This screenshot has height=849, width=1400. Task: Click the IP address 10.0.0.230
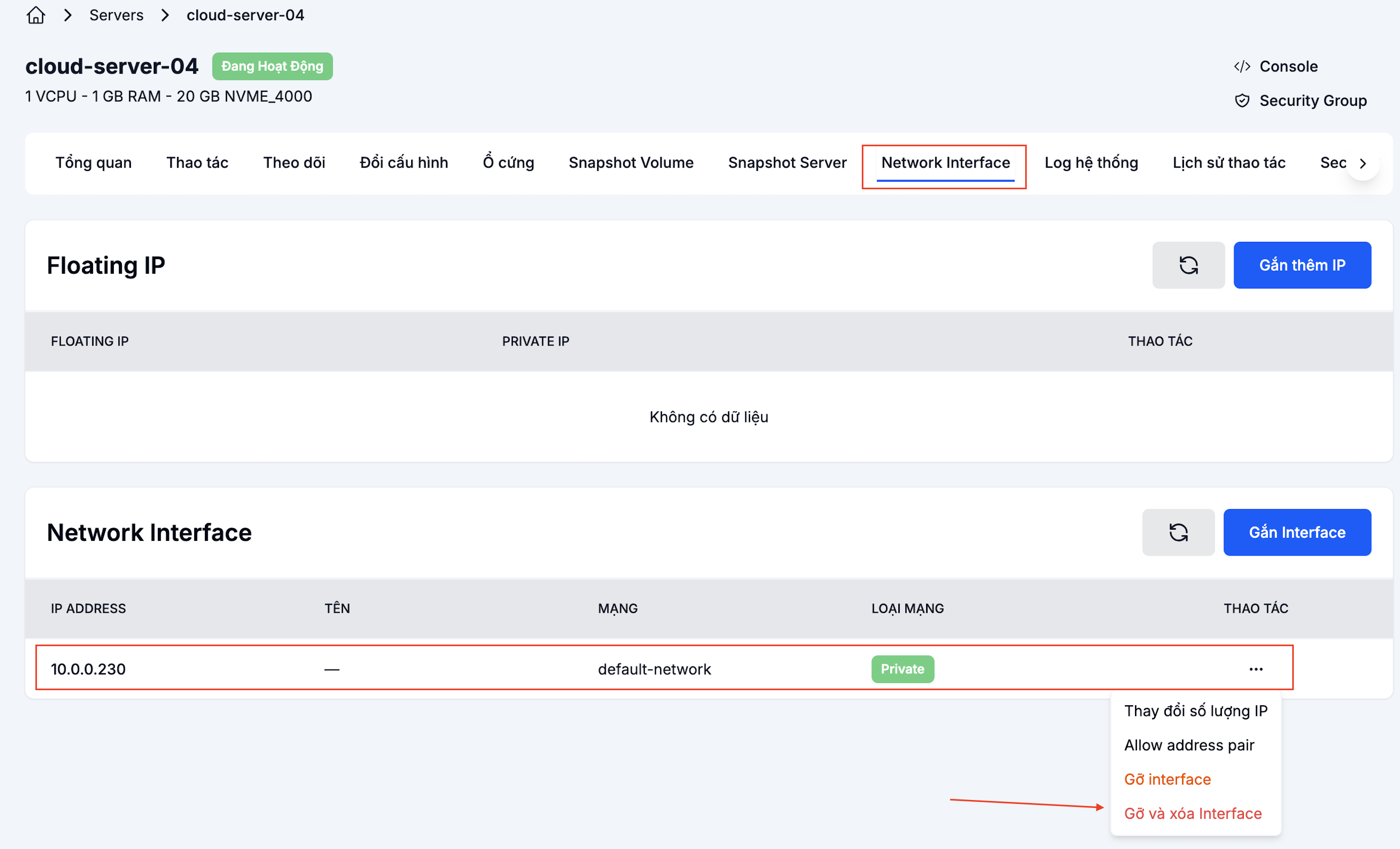tap(89, 669)
